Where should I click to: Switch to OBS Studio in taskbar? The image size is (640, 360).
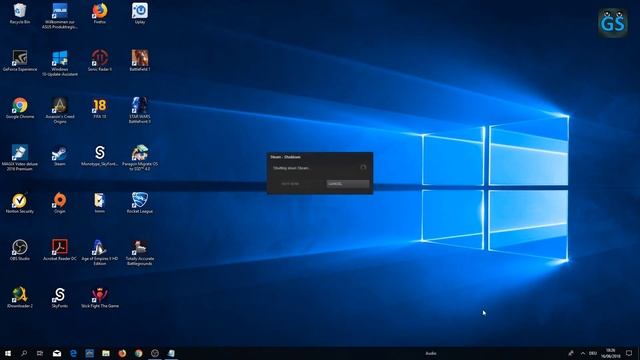pyautogui.click(x=155, y=353)
